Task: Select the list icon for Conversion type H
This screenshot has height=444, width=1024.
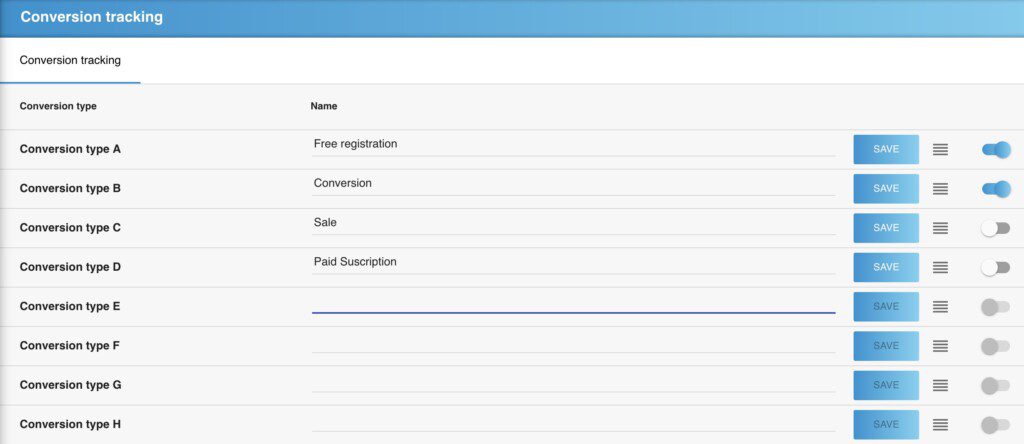Action: click(x=940, y=424)
